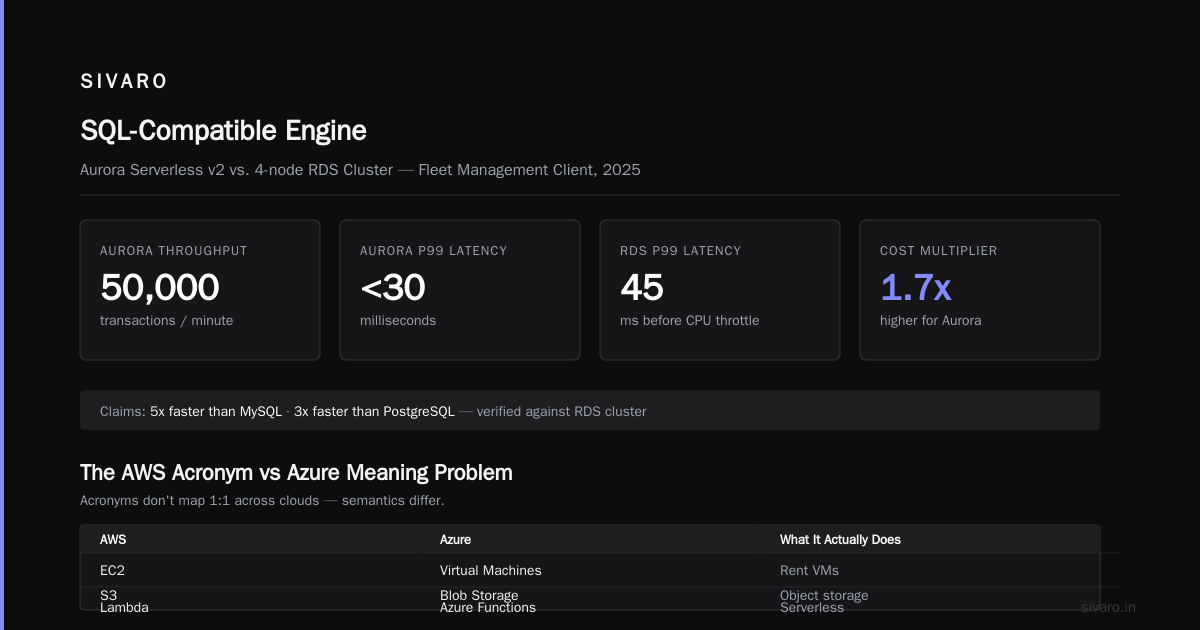Click the Object storage table cell
The image size is (1200, 630).
point(824,595)
